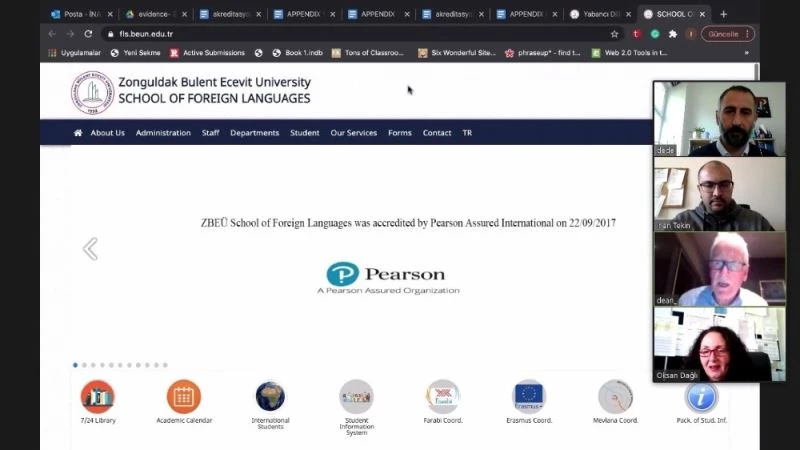Open the Administration menu item
The width and height of the screenshot is (800, 450).
(x=163, y=133)
